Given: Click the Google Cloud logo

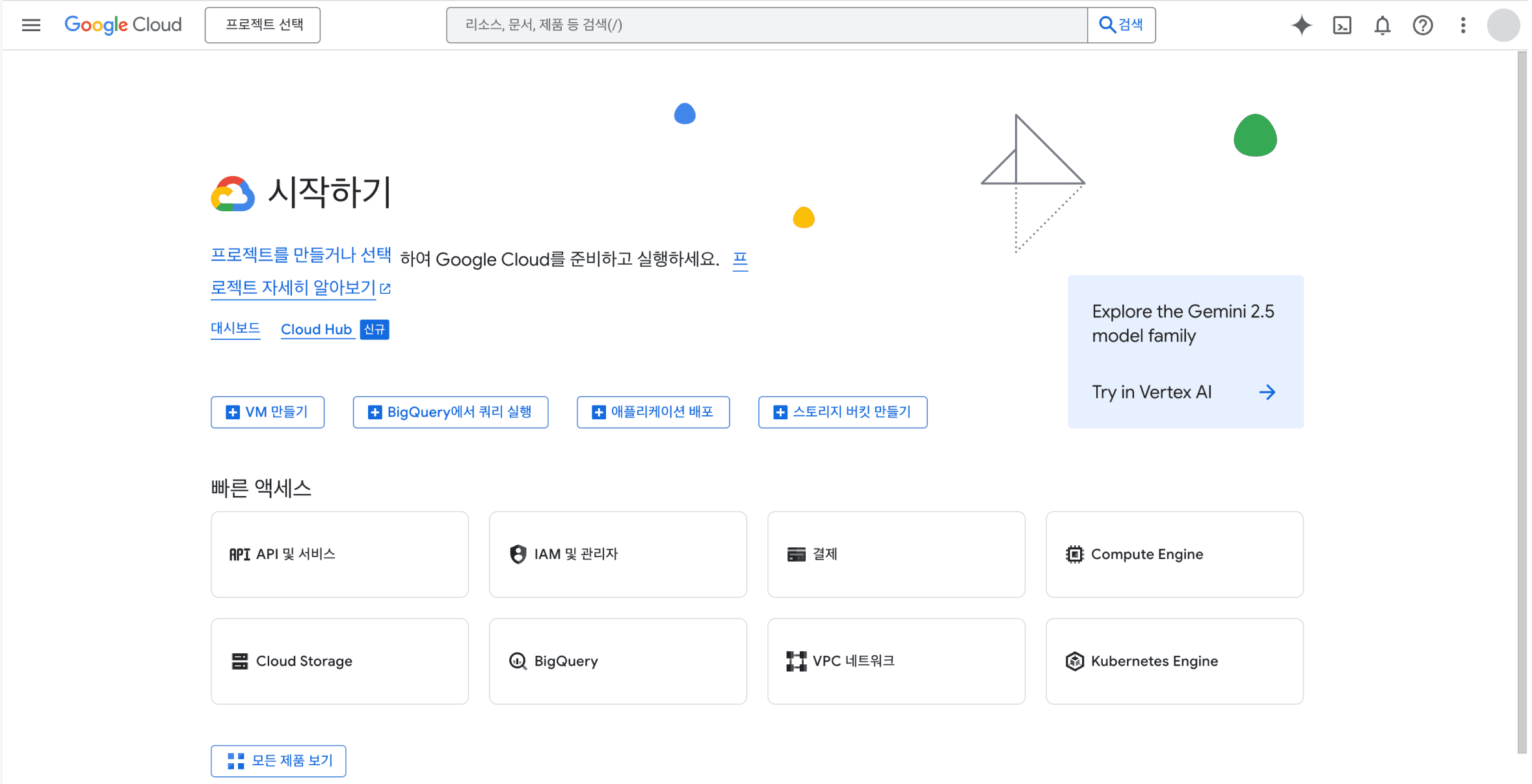Looking at the screenshot, I should tap(123, 25).
